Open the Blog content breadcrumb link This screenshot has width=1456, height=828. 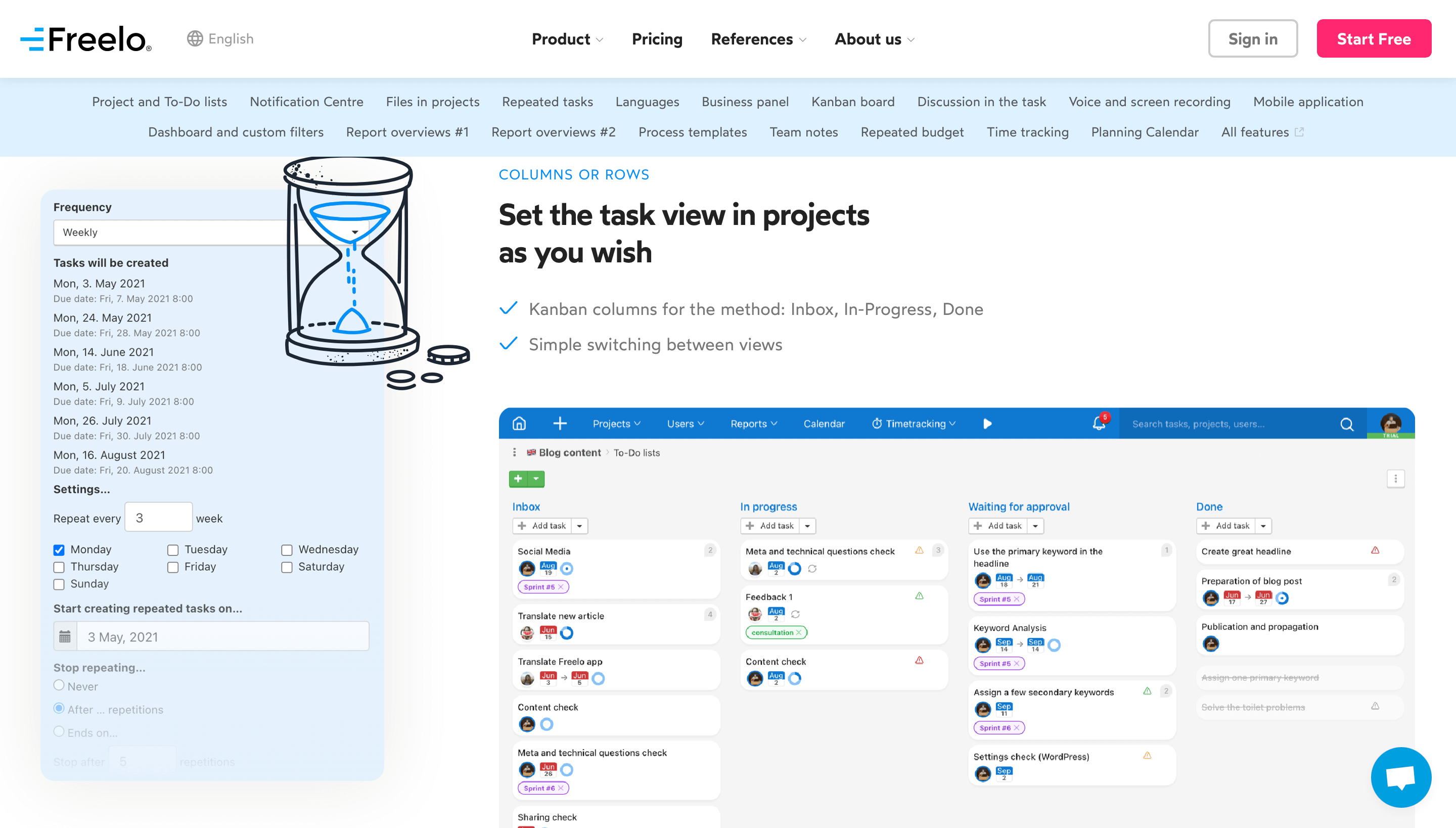tap(569, 453)
